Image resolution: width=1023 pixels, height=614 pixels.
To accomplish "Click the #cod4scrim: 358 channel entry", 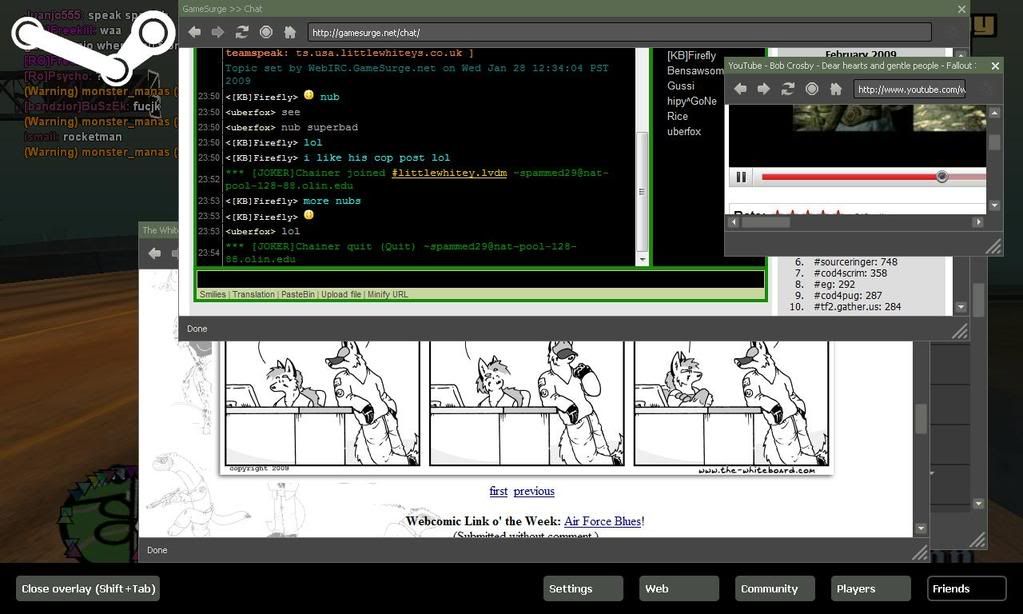I will tap(850, 273).
